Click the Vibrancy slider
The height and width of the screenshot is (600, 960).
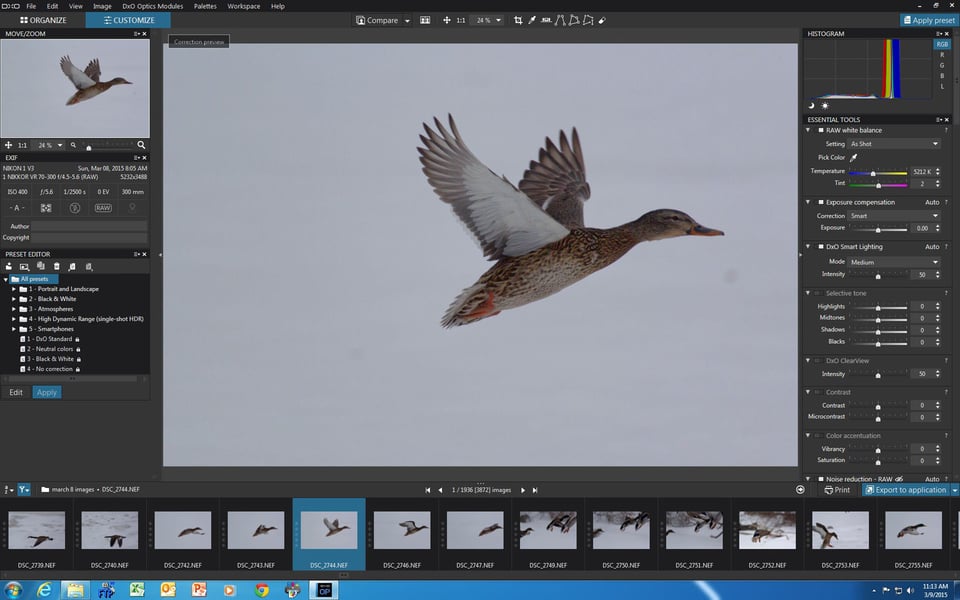878,450
